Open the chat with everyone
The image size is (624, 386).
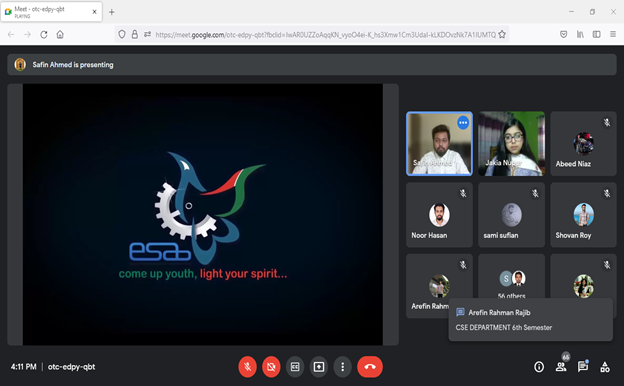[583, 367]
